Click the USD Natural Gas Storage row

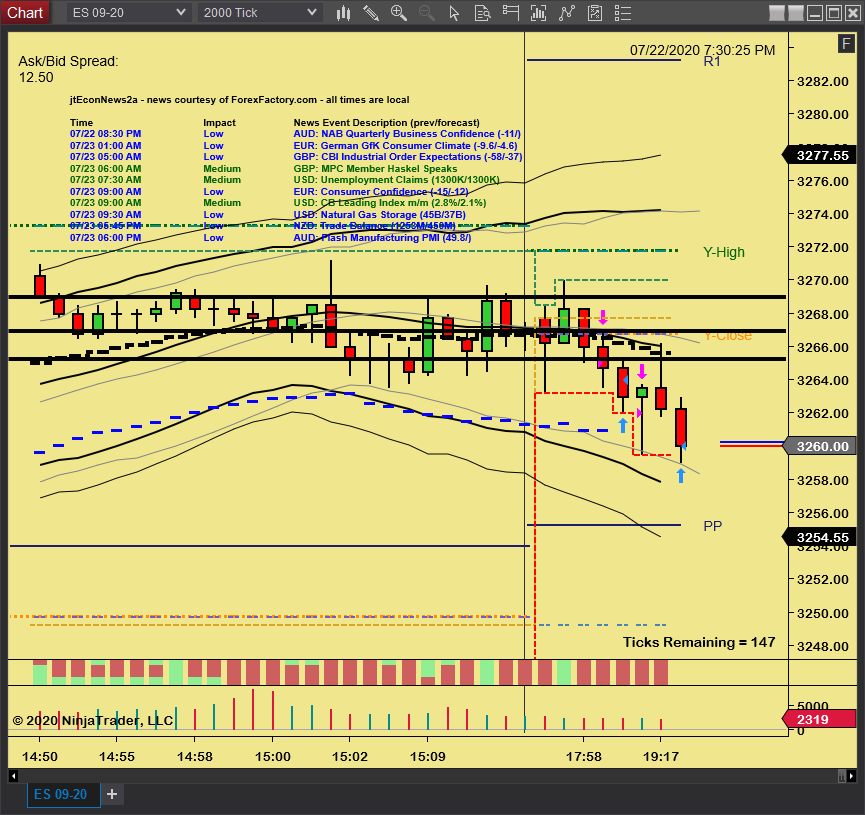coord(268,215)
